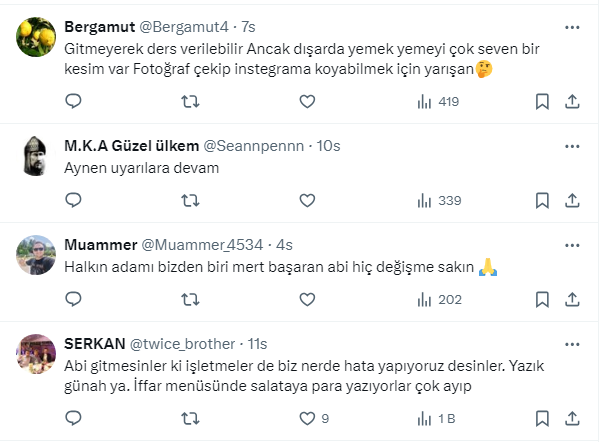Open more options on M.K.A Güzel ülkem's tweet

[x=572, y=145]
